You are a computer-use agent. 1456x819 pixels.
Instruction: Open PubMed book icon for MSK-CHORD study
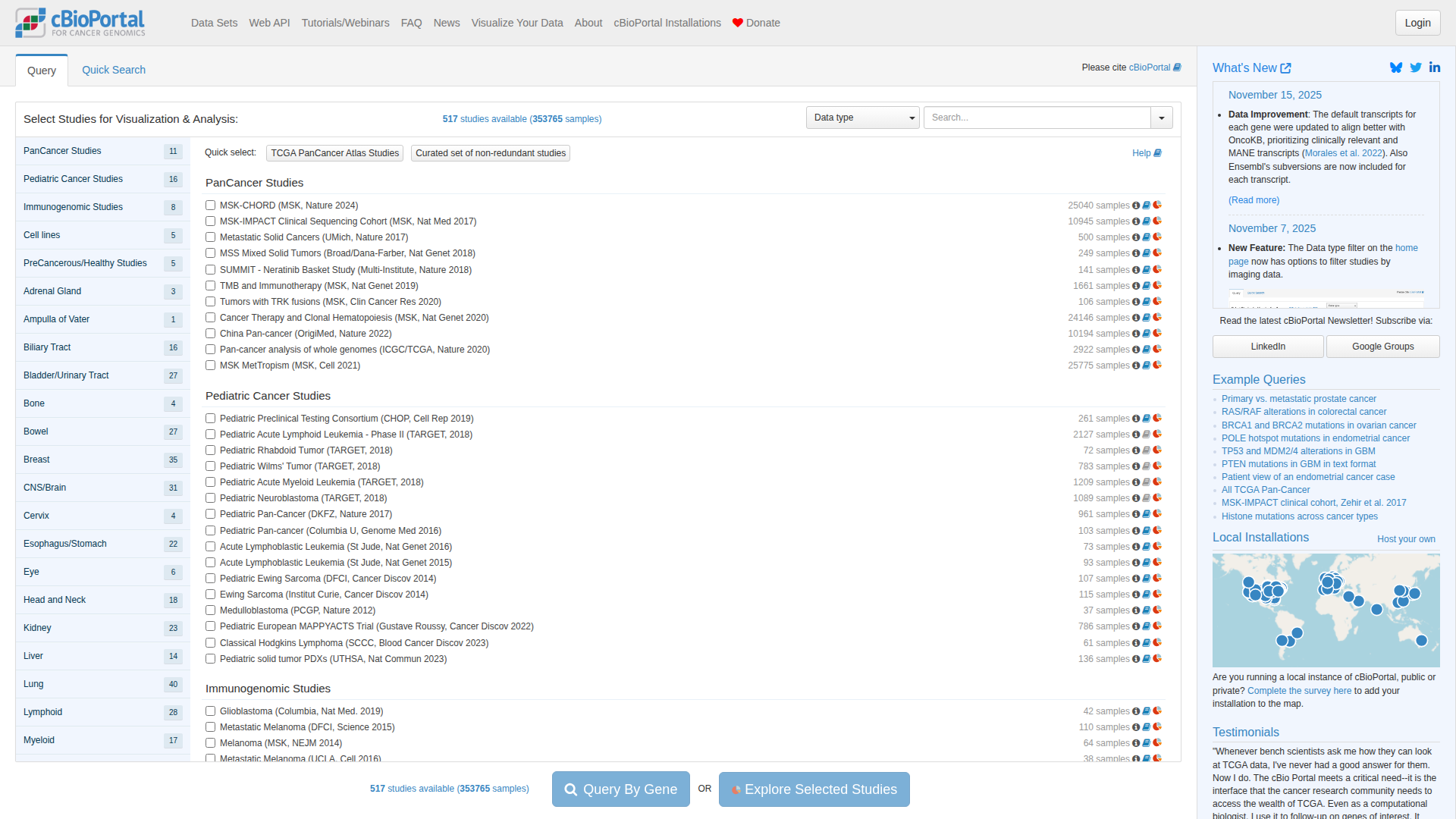pos(1147,206)
